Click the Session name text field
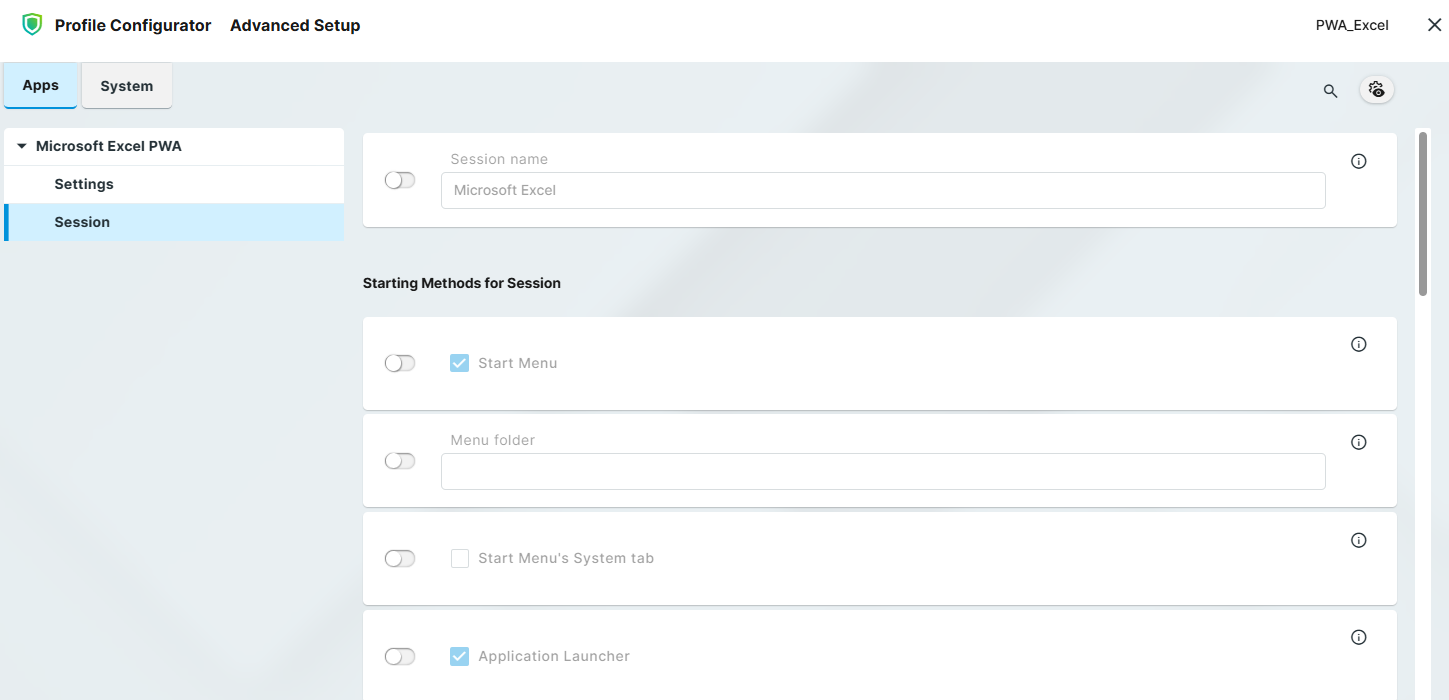Viewport: 1449px width, 700px height. (882, 190)
